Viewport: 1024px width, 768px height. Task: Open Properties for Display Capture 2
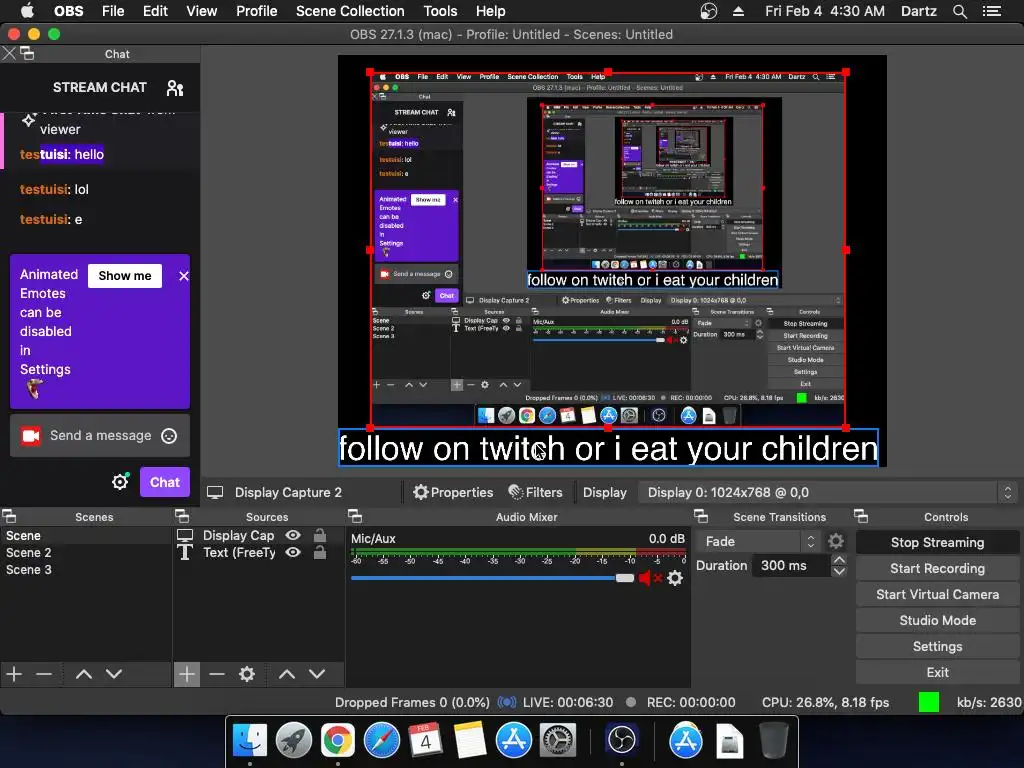(x=453, y=492)
